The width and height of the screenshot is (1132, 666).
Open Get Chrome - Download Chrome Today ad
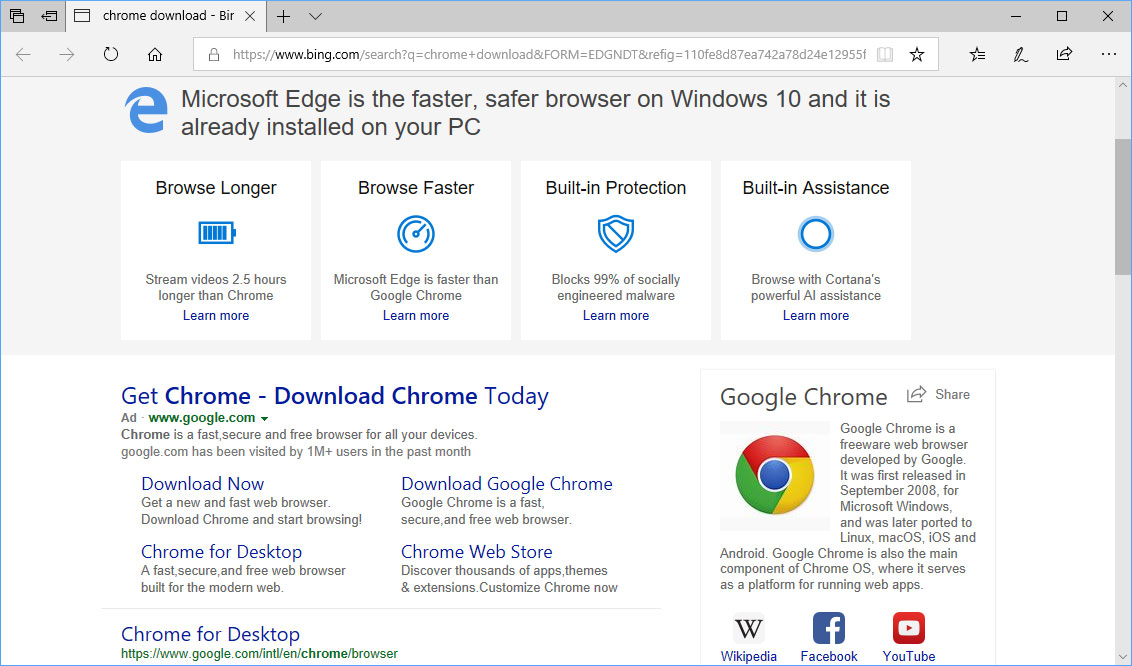pos(335,396)
